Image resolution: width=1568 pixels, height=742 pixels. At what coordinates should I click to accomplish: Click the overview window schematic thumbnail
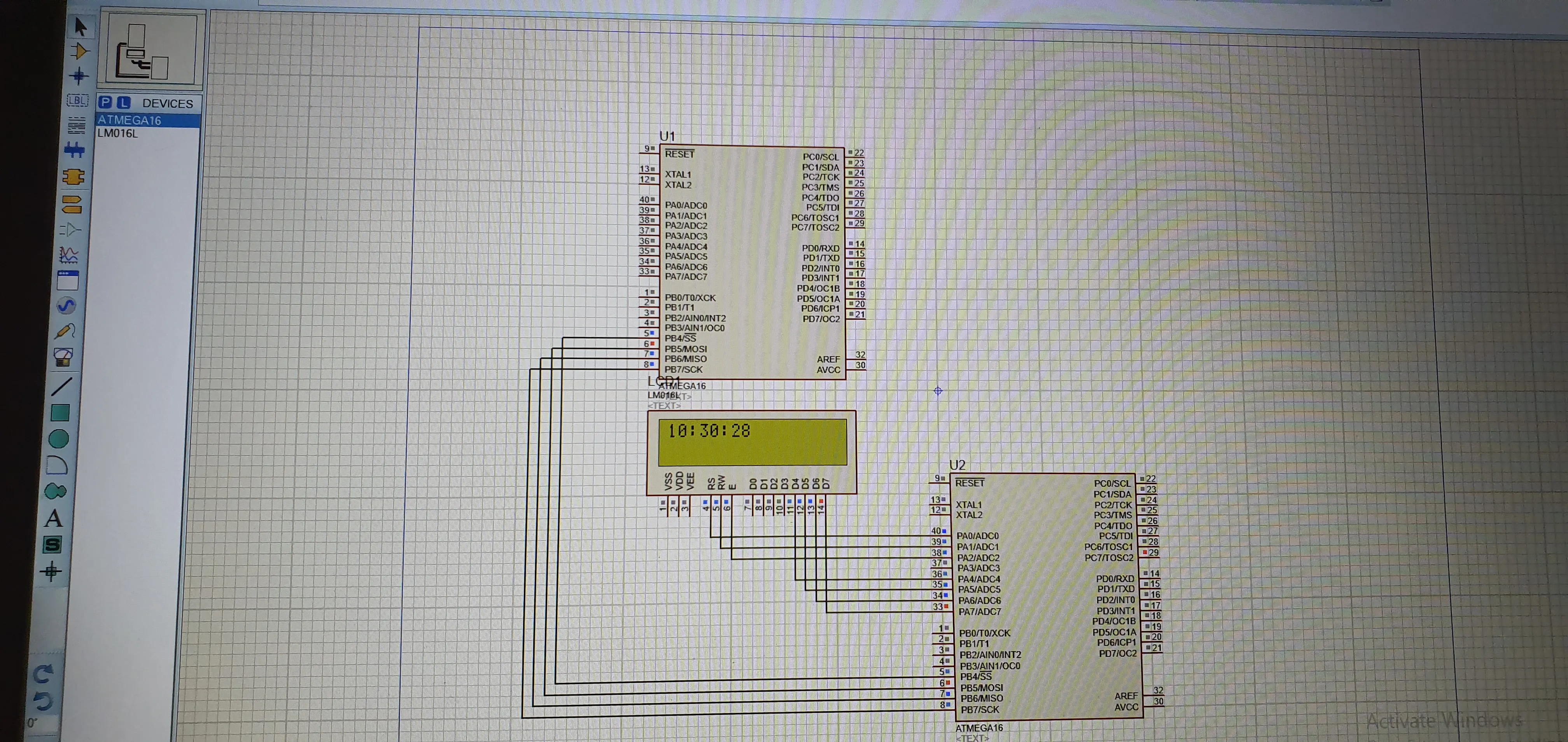pos(152,49)
